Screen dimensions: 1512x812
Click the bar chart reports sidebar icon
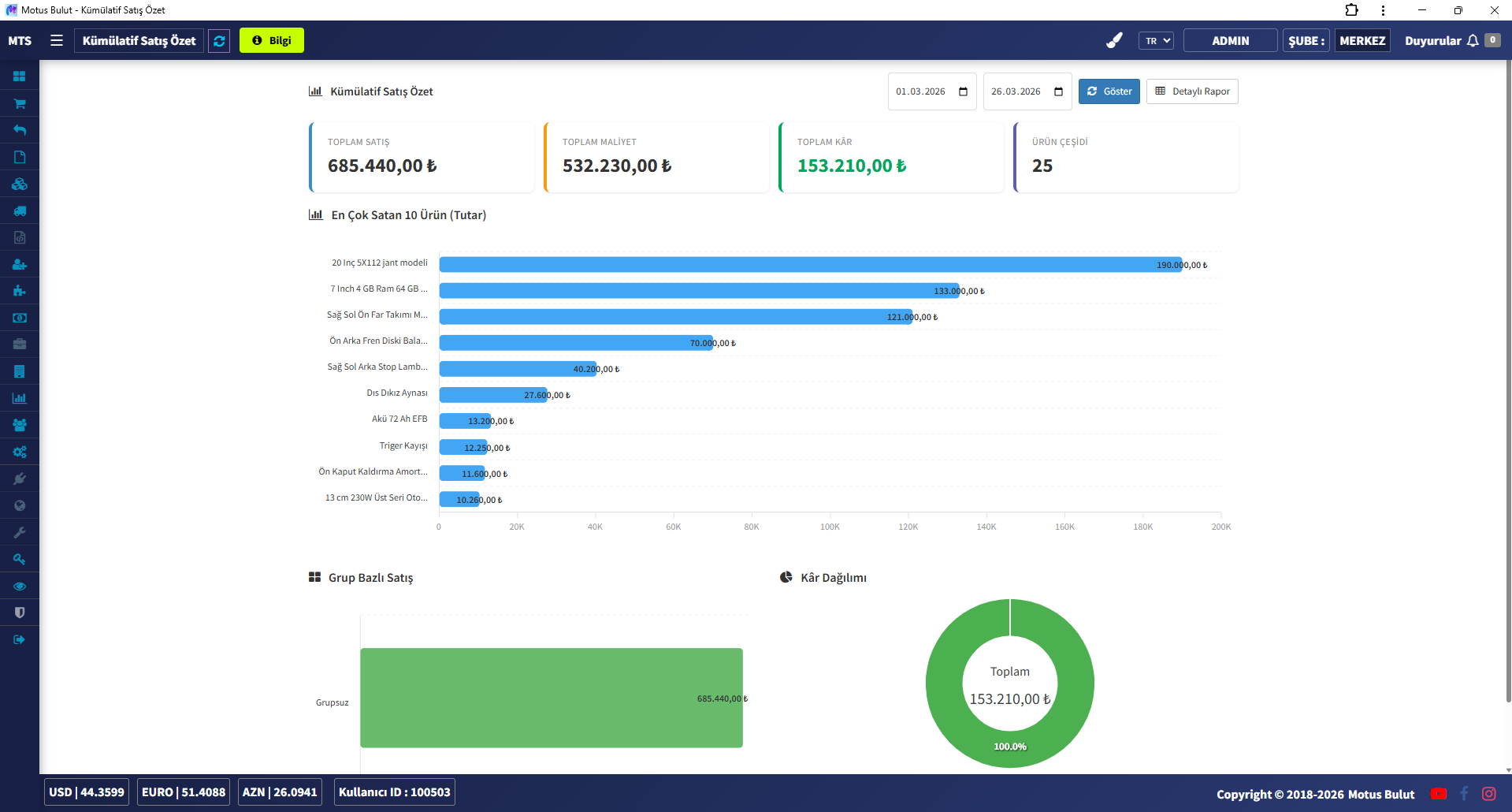(x=20, y=398)
